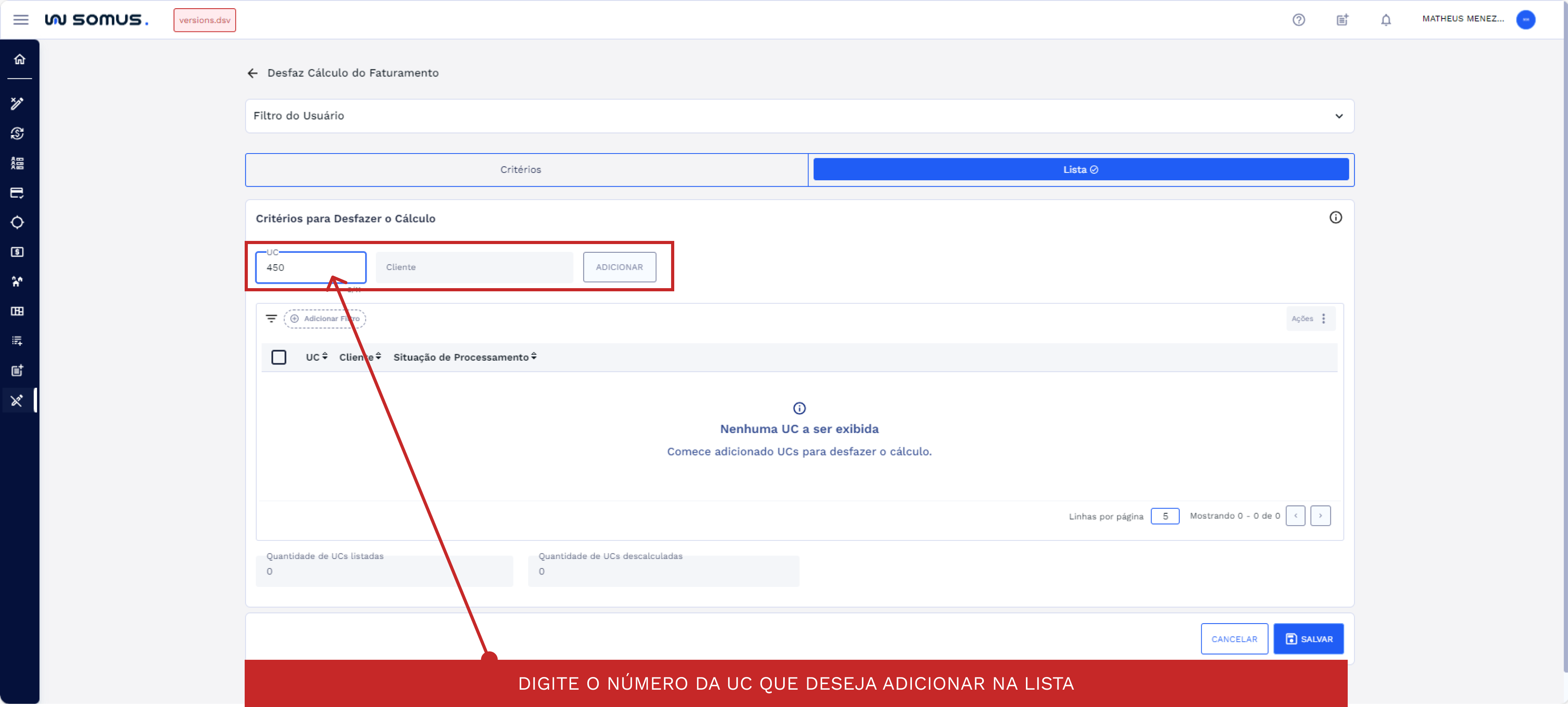Switch to the Critérios tab
The height and width of the screenshot is (707, 1568).
tap(520, 169)
